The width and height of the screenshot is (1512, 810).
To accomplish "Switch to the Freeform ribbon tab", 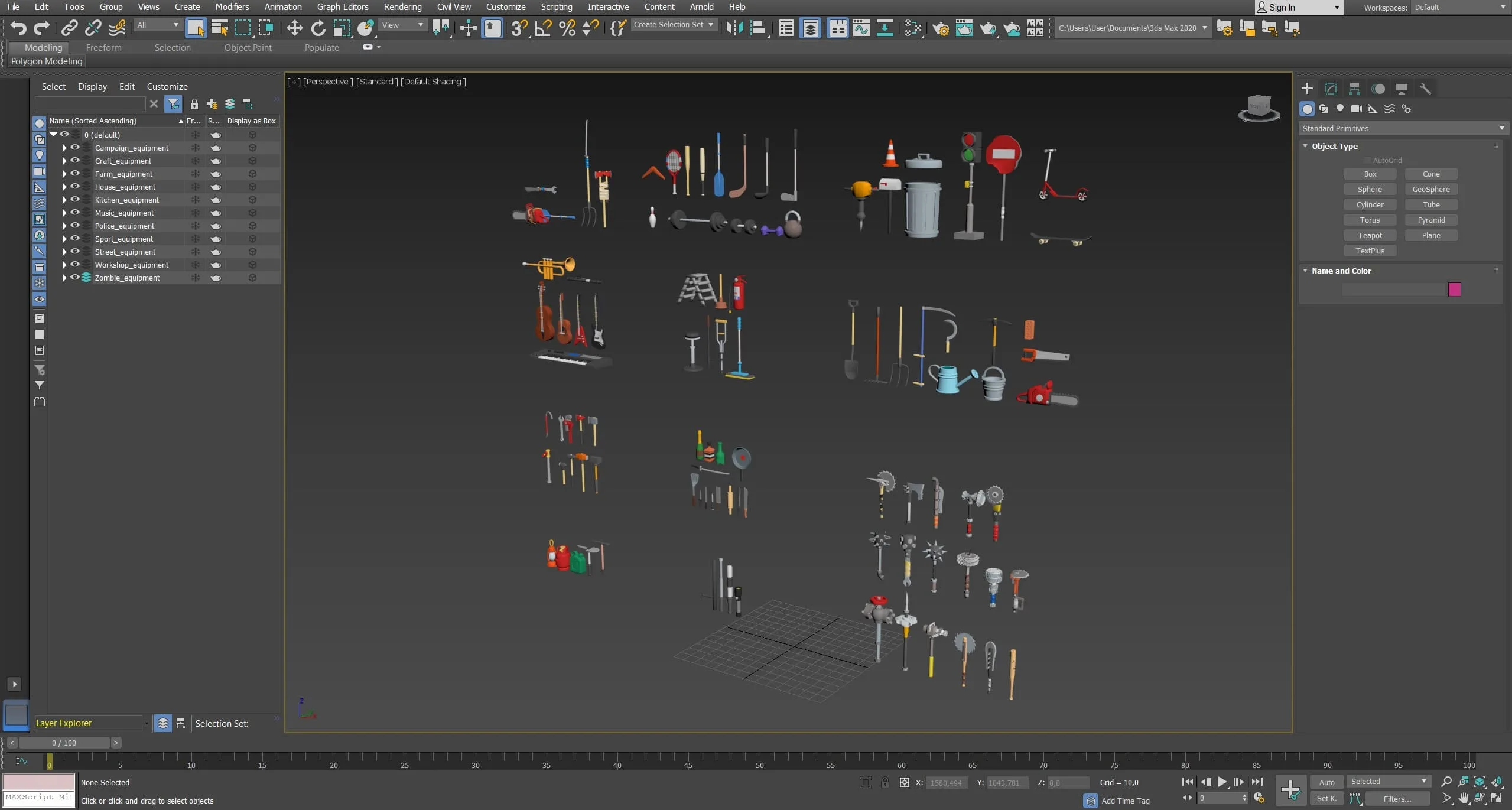I will point(103,48).
